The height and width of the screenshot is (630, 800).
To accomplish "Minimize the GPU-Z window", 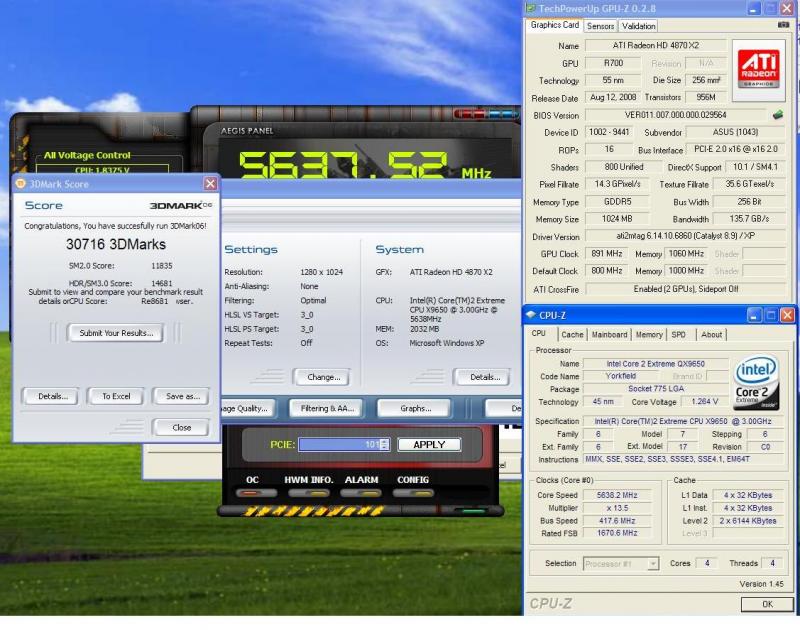I will pyautogui.click(x=754, y=8).
